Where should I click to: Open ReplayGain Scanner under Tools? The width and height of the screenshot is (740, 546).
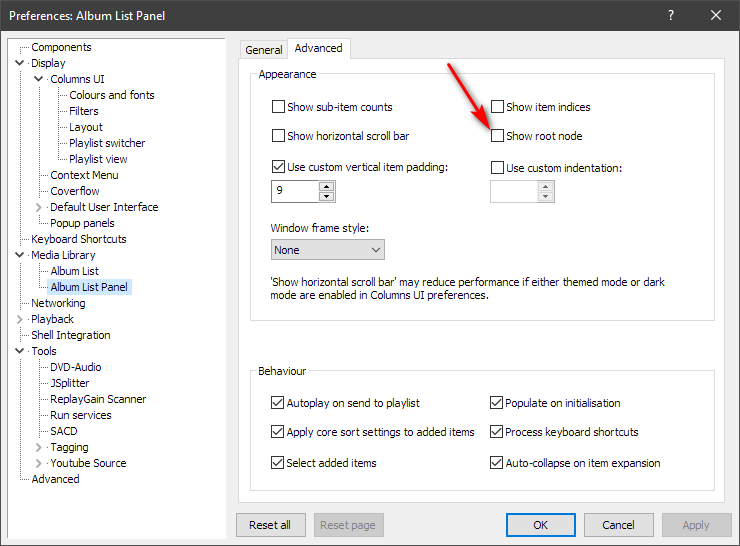98,399
